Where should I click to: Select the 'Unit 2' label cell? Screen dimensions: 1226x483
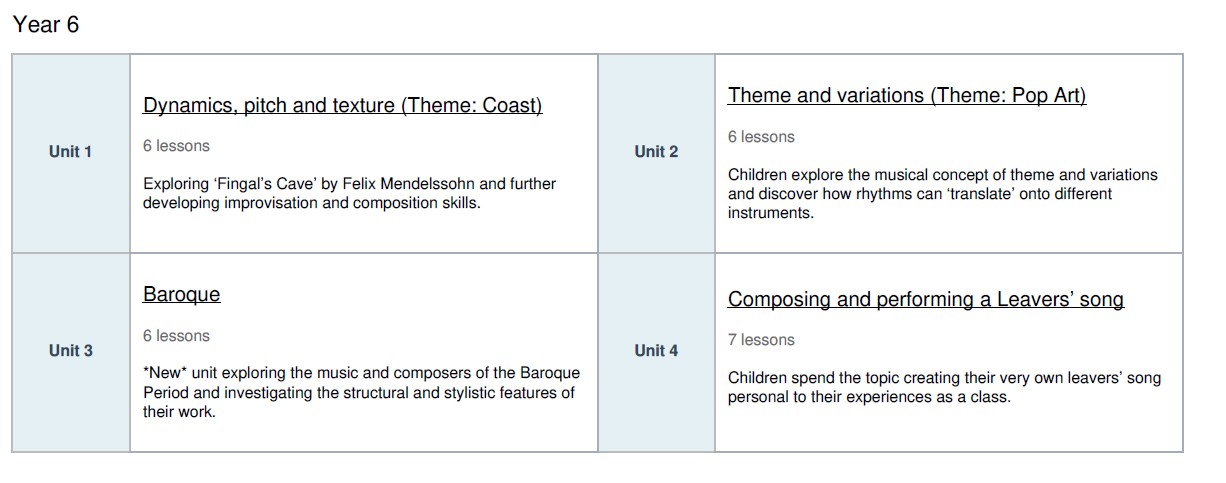656,152
